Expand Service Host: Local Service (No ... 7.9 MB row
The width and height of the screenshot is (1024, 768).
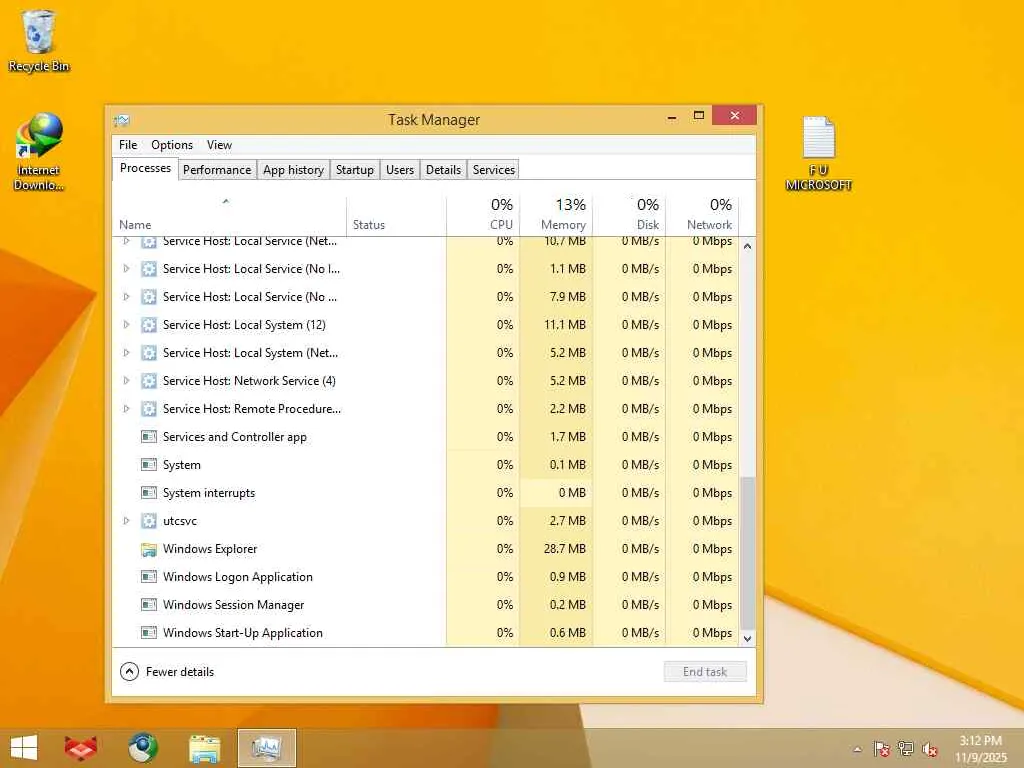click(x=127, y=296)
